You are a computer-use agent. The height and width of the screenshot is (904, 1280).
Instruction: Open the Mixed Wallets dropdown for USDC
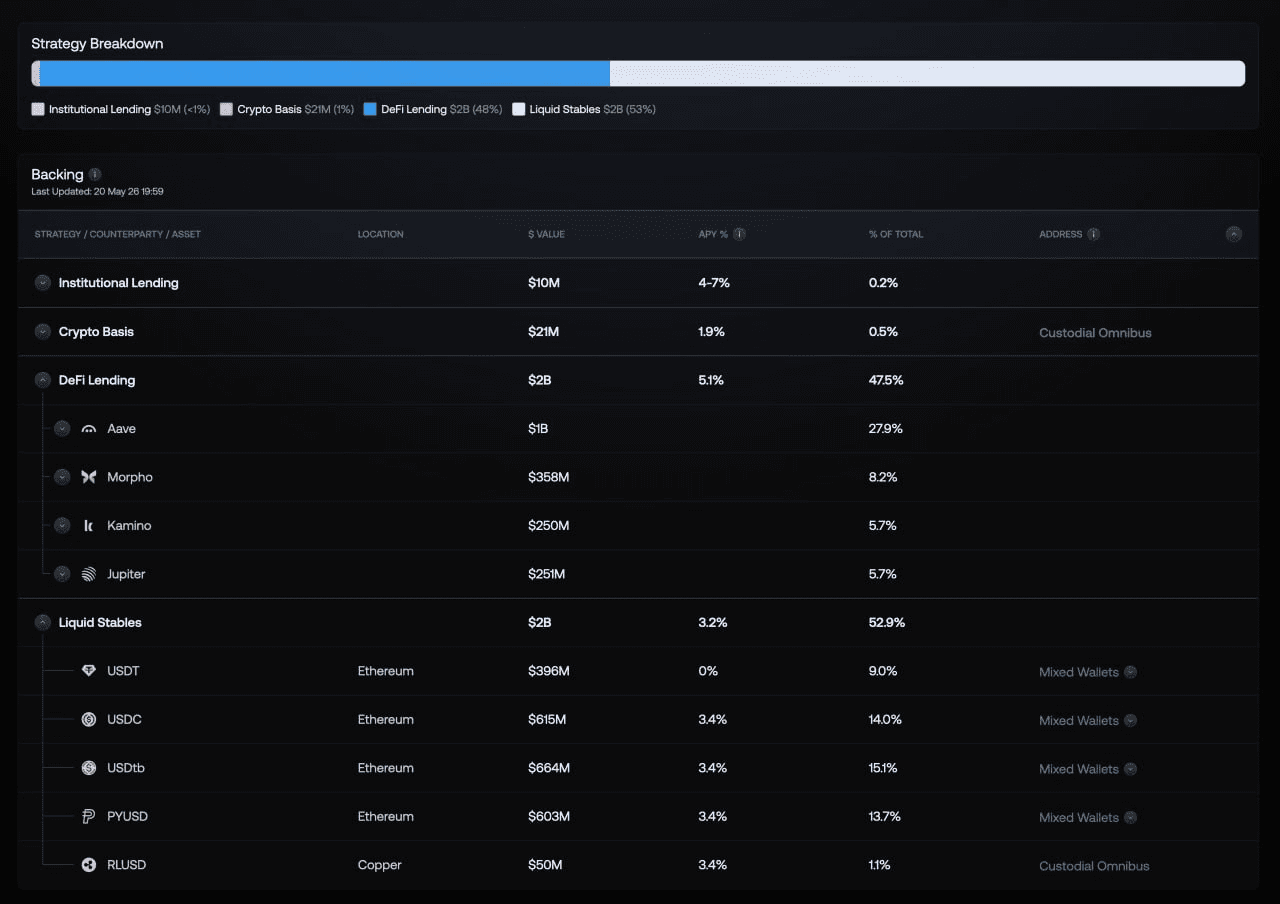pos(1130,720)
